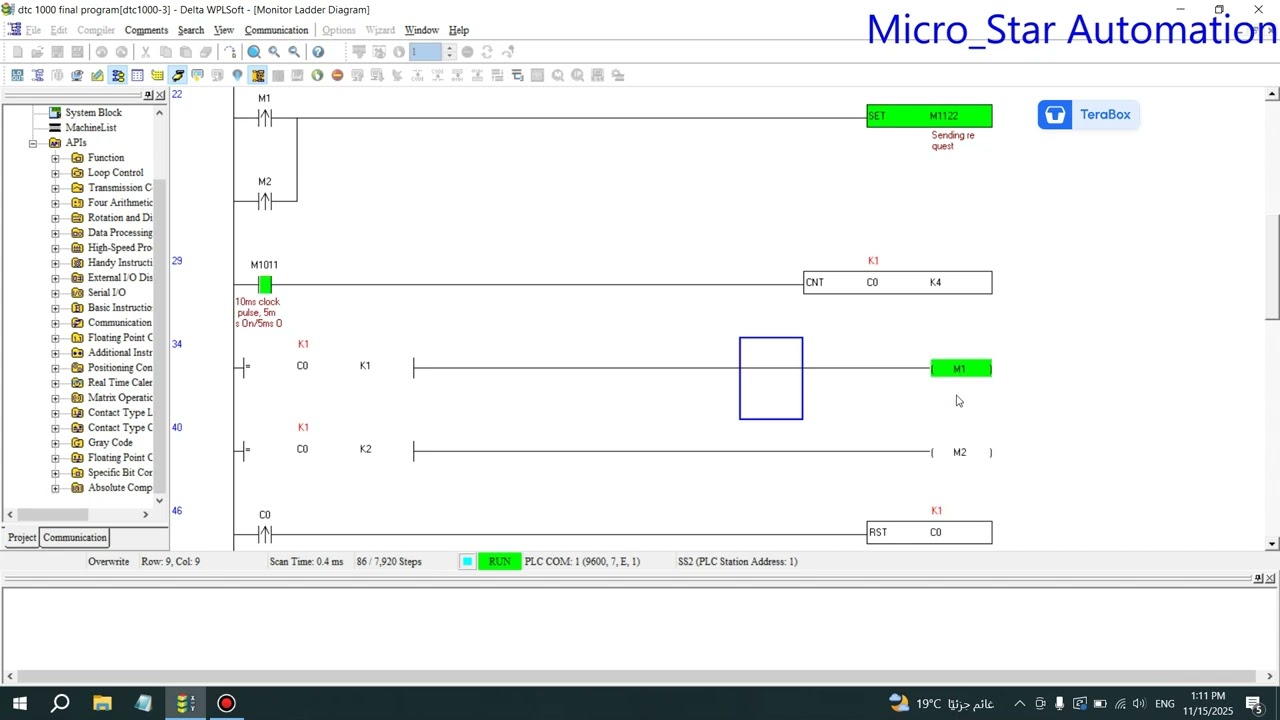
Task: Click the red screen recorder taskbar icon
Action: [226, 703]
